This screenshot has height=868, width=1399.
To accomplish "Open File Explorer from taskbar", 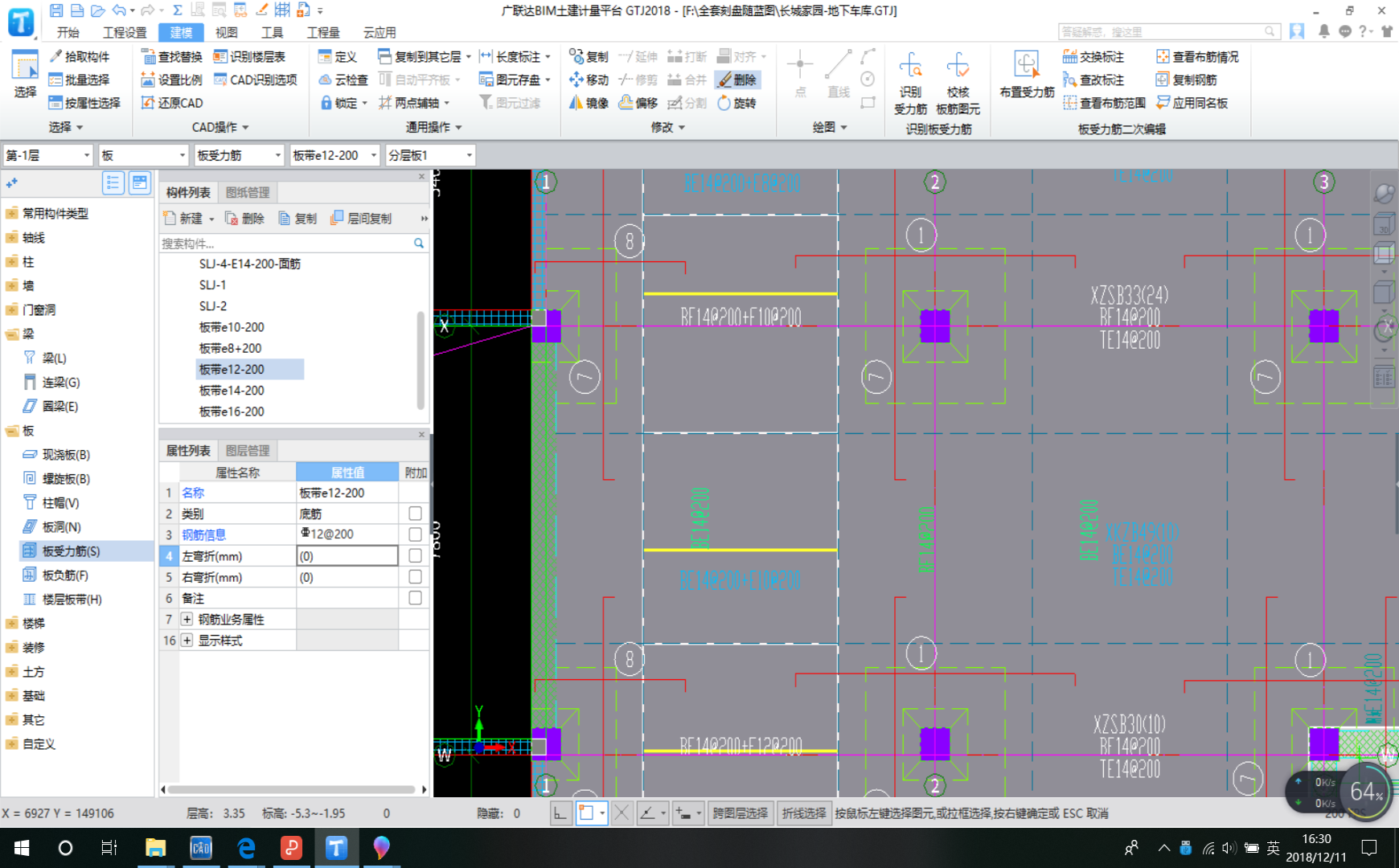I will (x=155, y=848).
